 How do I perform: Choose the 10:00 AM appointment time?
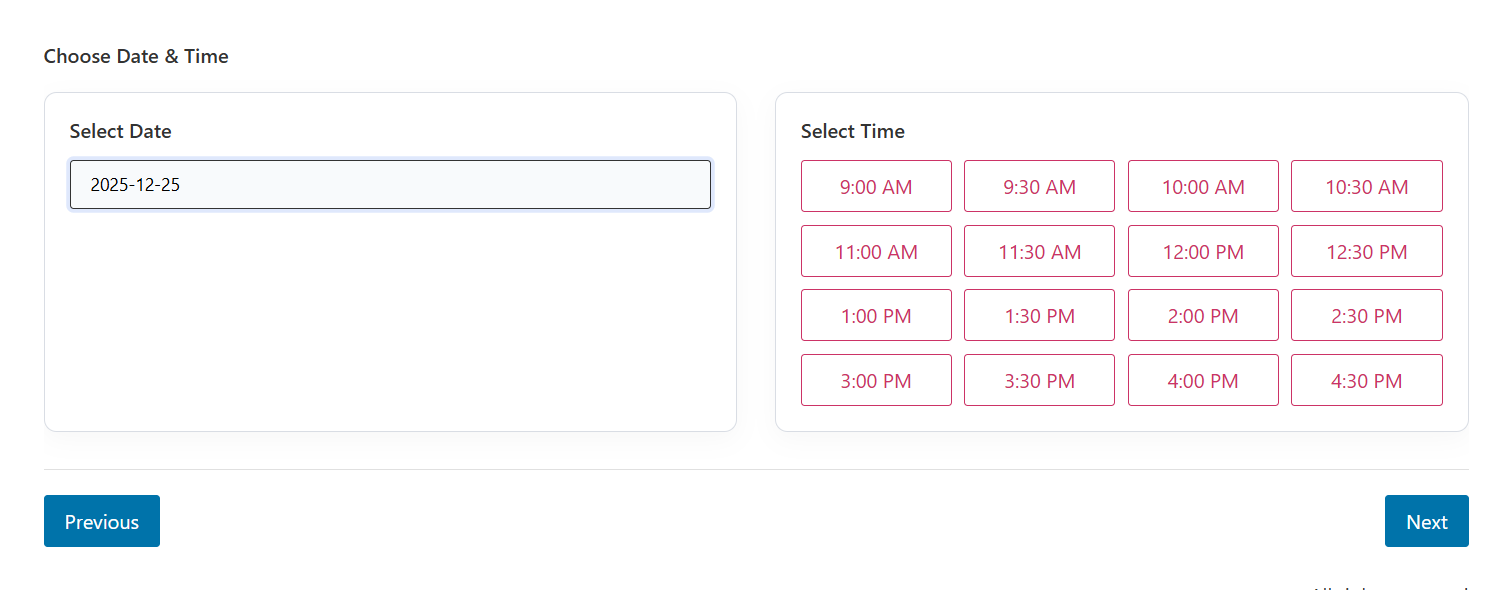(1203, 186)
